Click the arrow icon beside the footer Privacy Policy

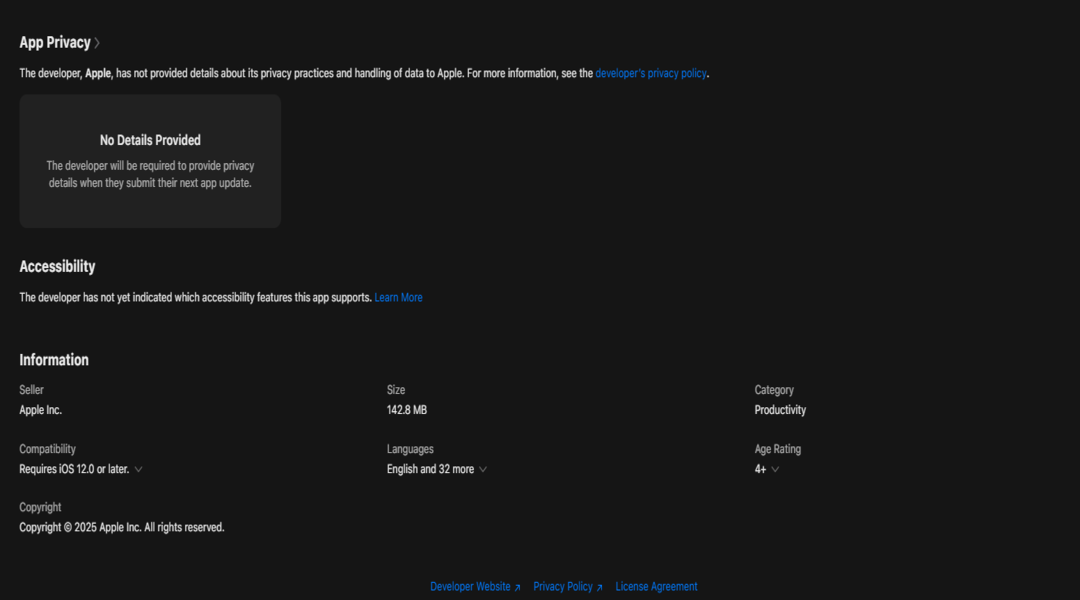[599, 588]
